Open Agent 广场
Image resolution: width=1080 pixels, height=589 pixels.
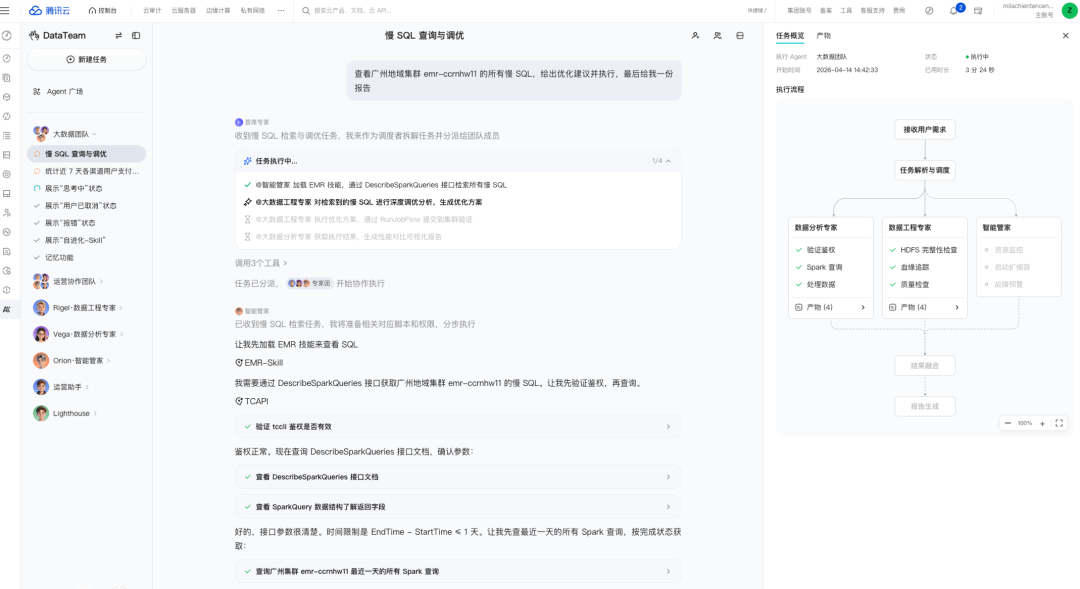click(64, 91)
